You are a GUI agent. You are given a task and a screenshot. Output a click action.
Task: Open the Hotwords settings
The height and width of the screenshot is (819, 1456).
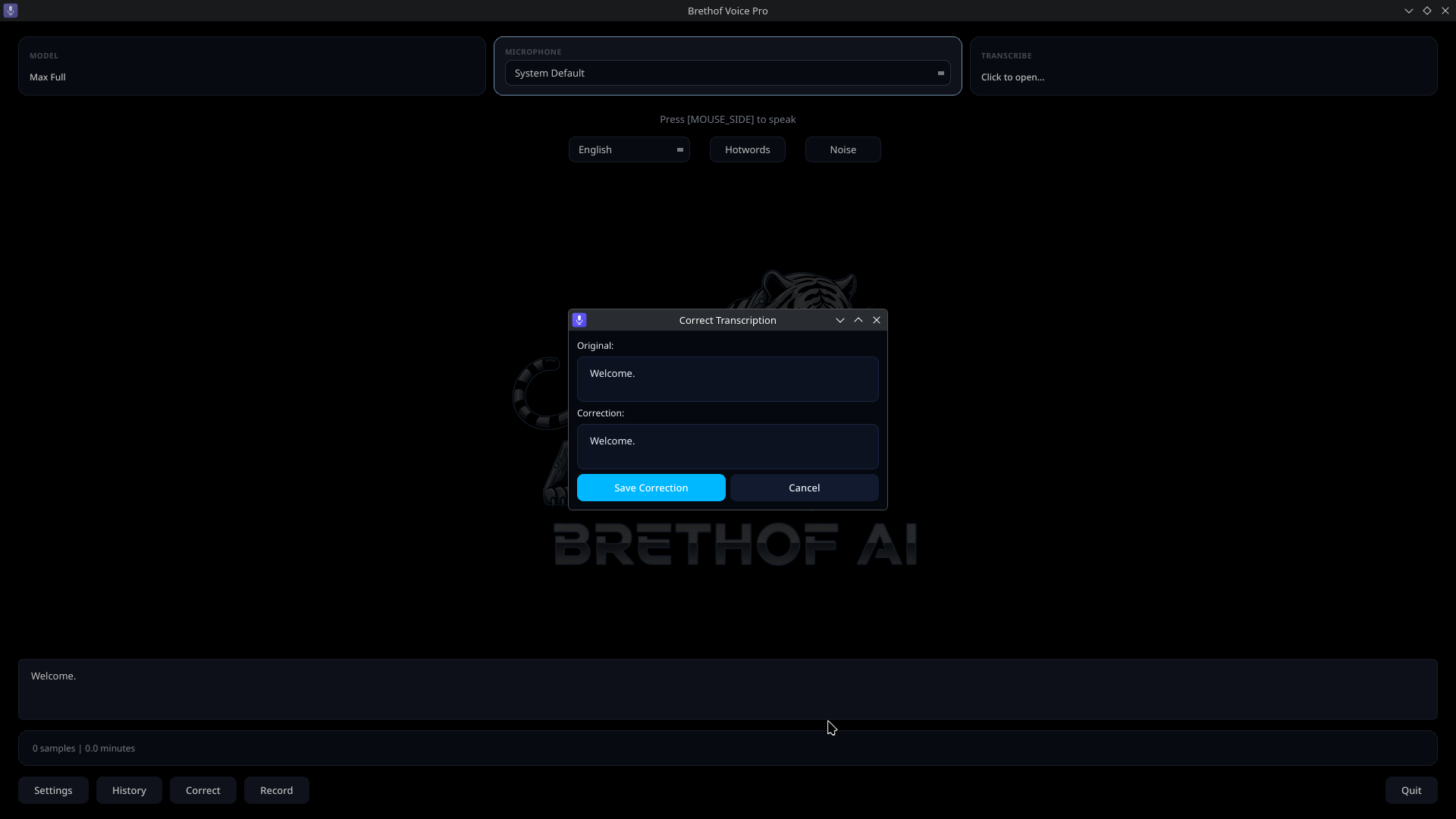point(747,149)
